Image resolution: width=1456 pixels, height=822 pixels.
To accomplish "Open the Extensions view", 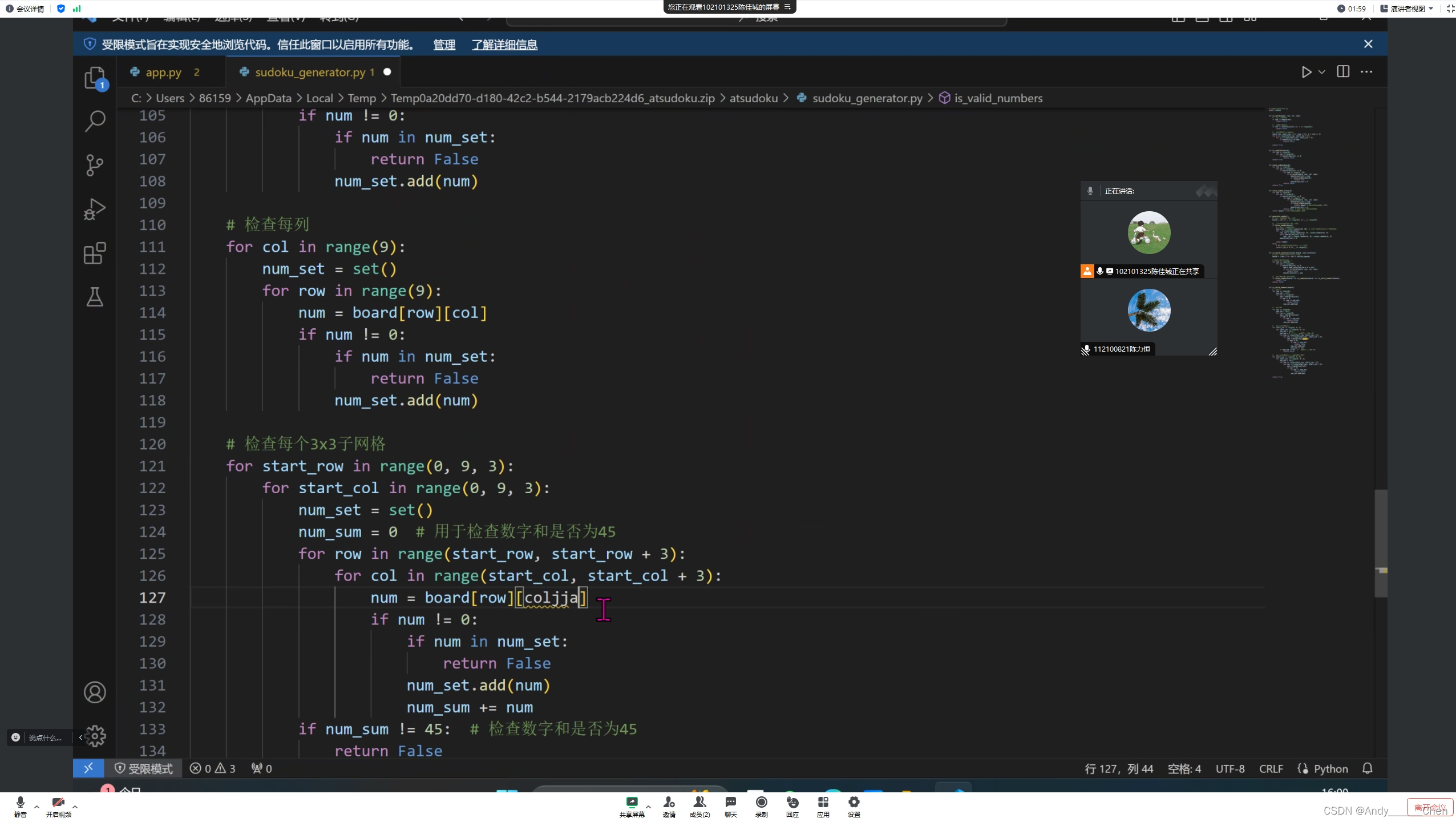I will (x=95, y=253).
